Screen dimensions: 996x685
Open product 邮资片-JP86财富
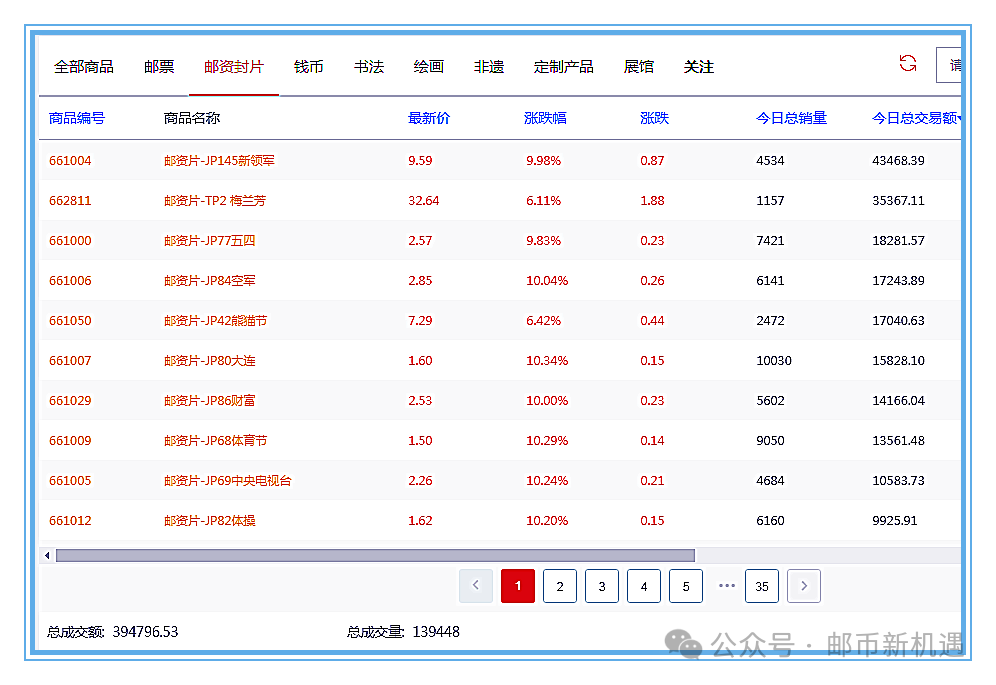pos(210,401)
